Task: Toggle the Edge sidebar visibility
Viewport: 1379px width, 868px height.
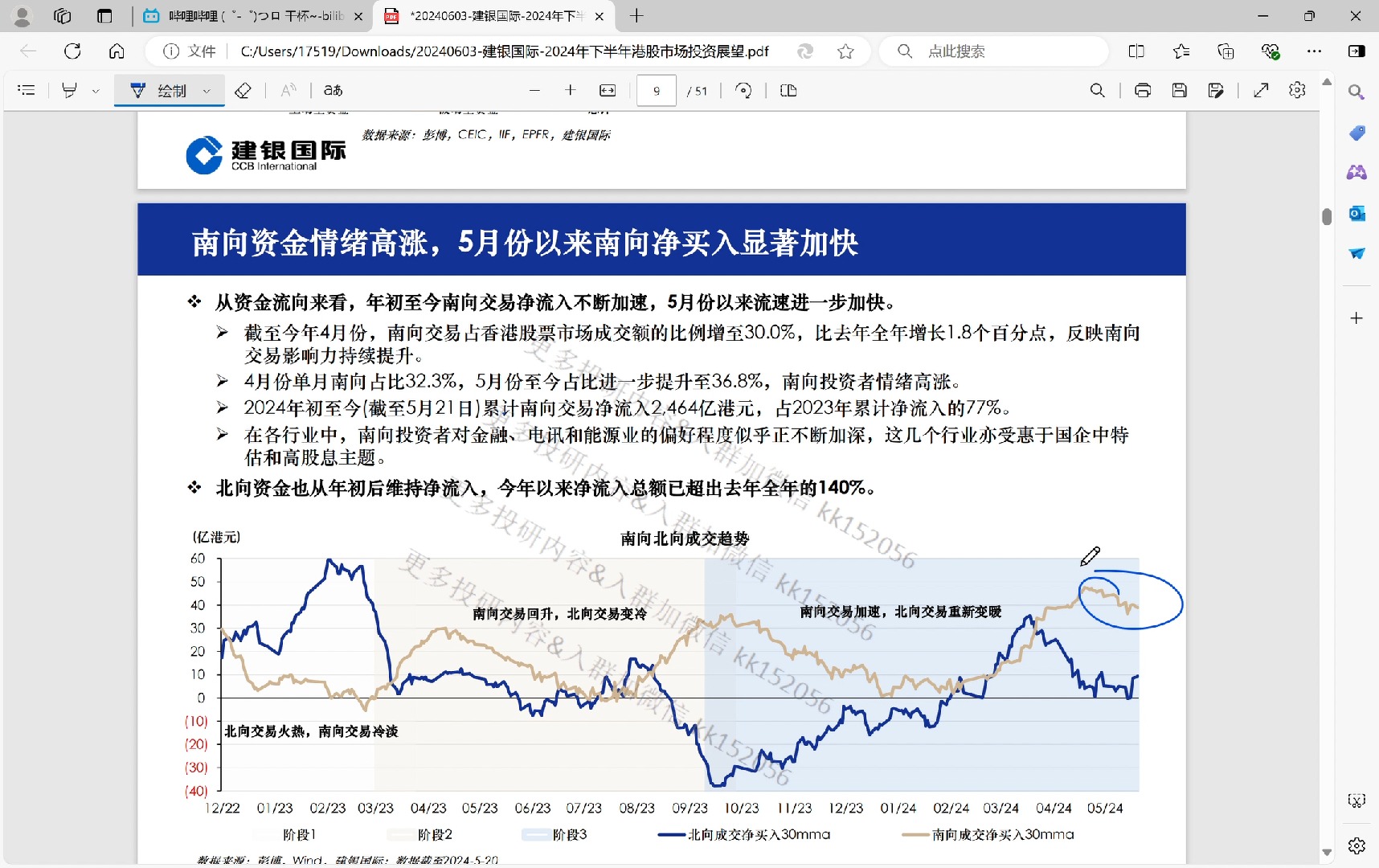Action: (x=1356, y=51)
